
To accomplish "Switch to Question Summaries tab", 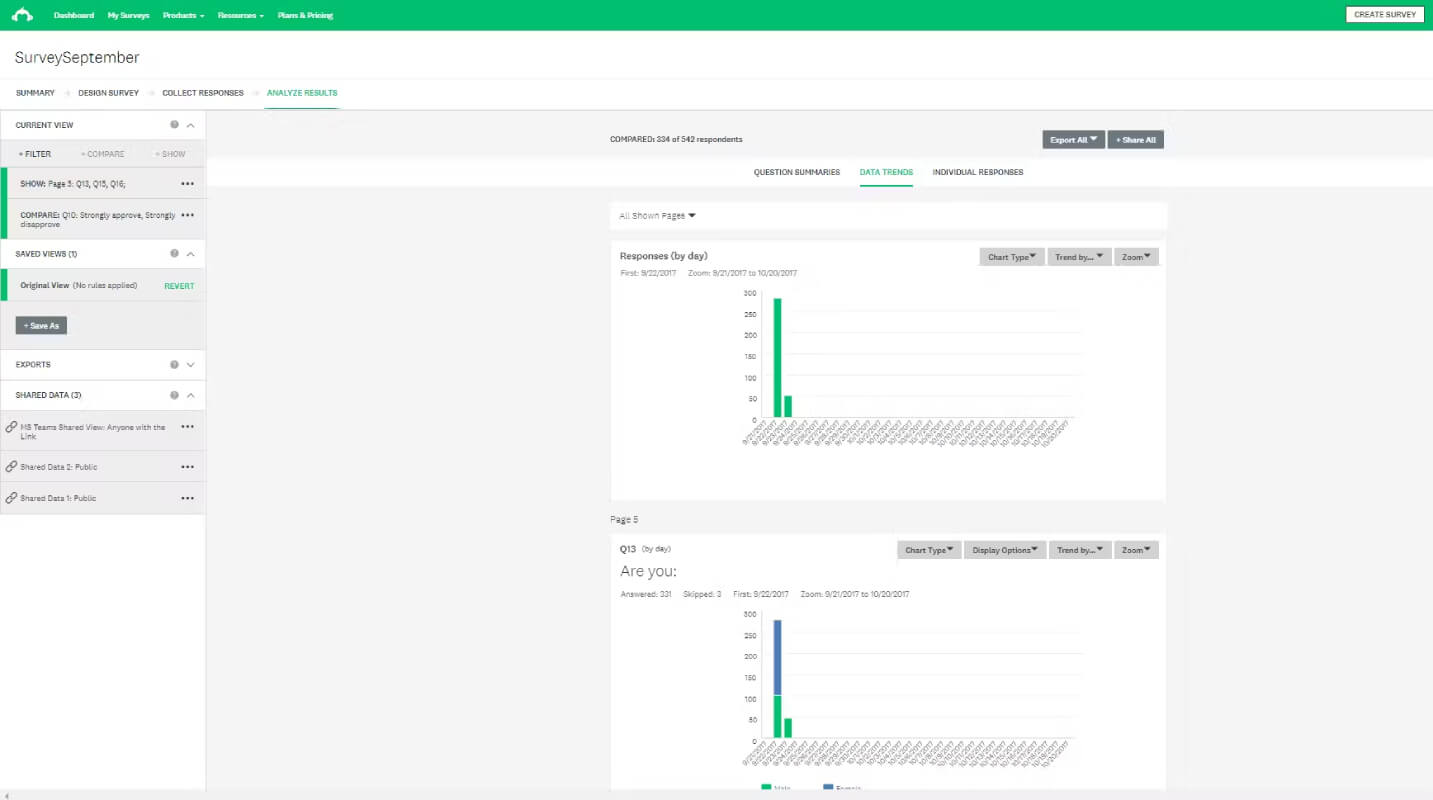I will (x=797, y=172).
